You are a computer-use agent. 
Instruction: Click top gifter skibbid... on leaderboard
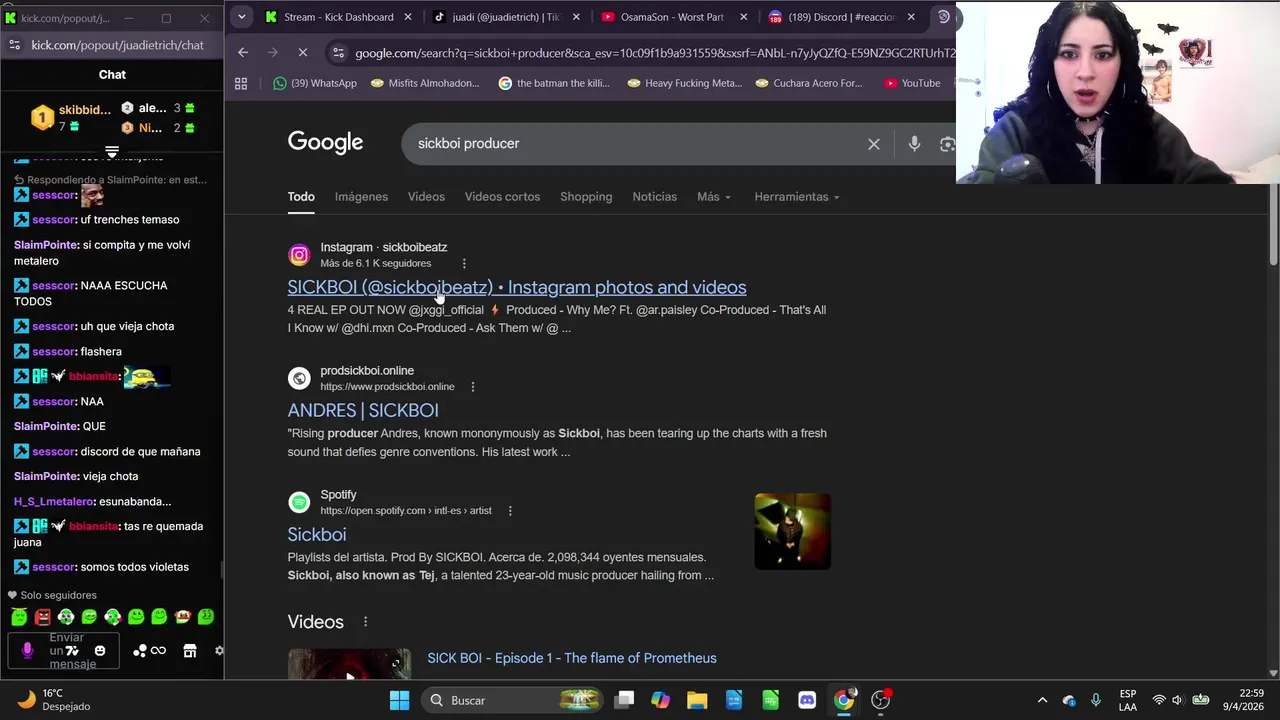point(72,117)
